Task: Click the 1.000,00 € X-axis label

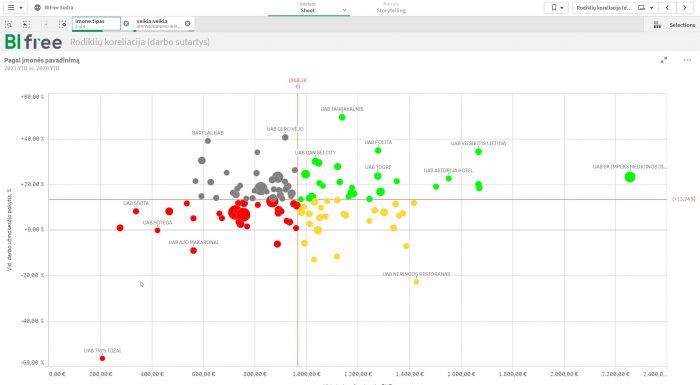Action: [x=306, y=374]
